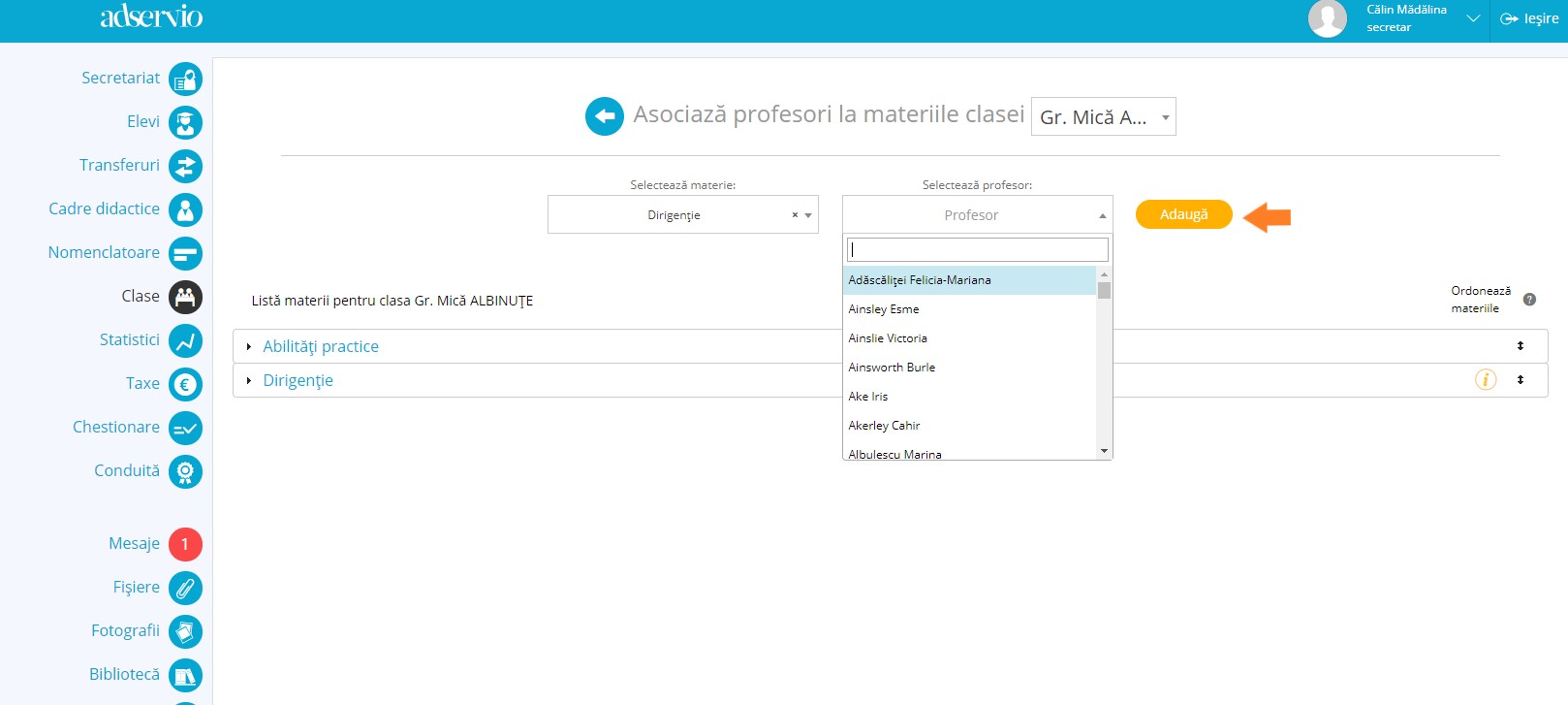Click the blue back arrow button
Image resolution: width=1568 pixels, height=705 pixels.
point(605,116)
